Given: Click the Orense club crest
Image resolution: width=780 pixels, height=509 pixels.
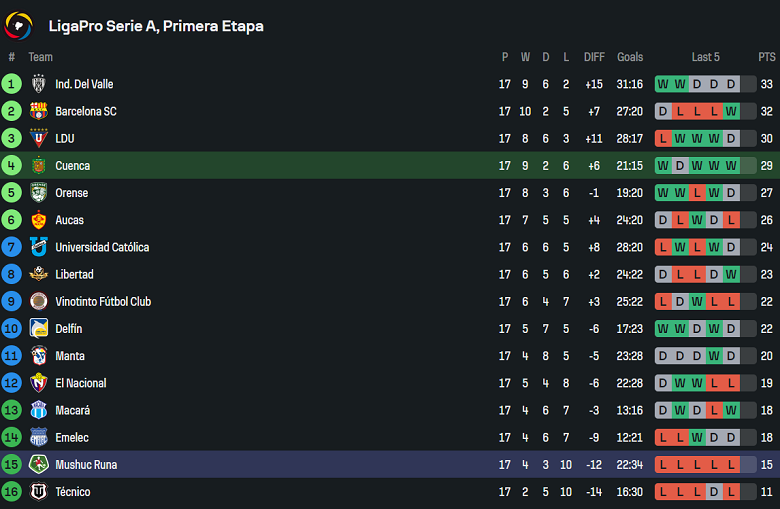Looking at the screenshot, I should (x=39, y=193).
